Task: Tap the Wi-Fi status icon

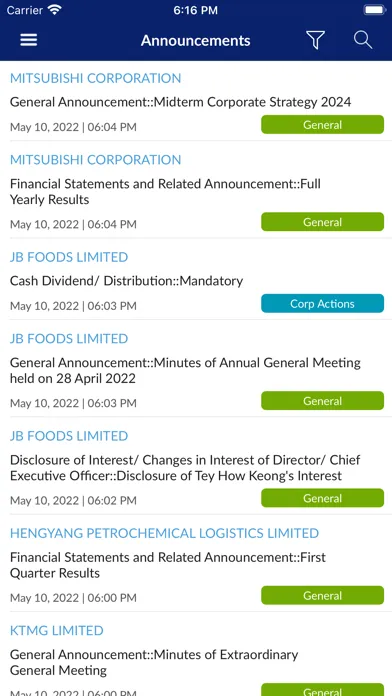Action: point(55,10)
